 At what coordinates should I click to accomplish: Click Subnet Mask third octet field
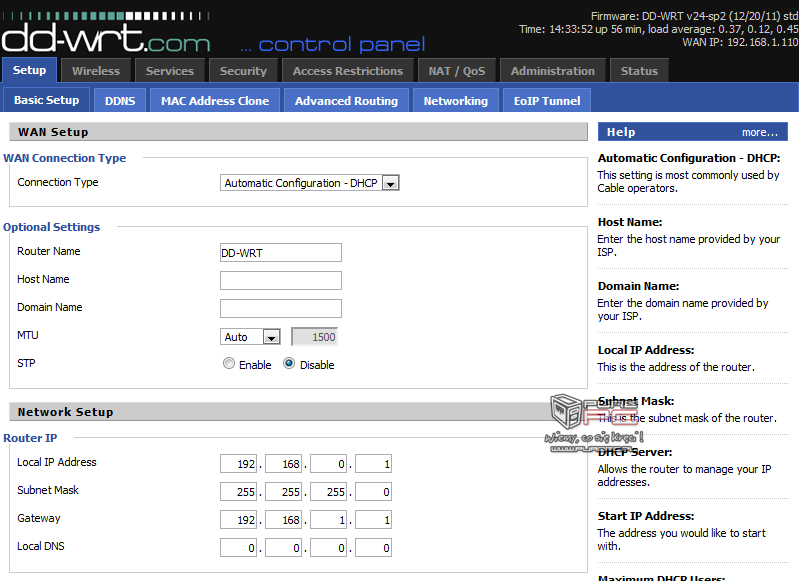329,492
